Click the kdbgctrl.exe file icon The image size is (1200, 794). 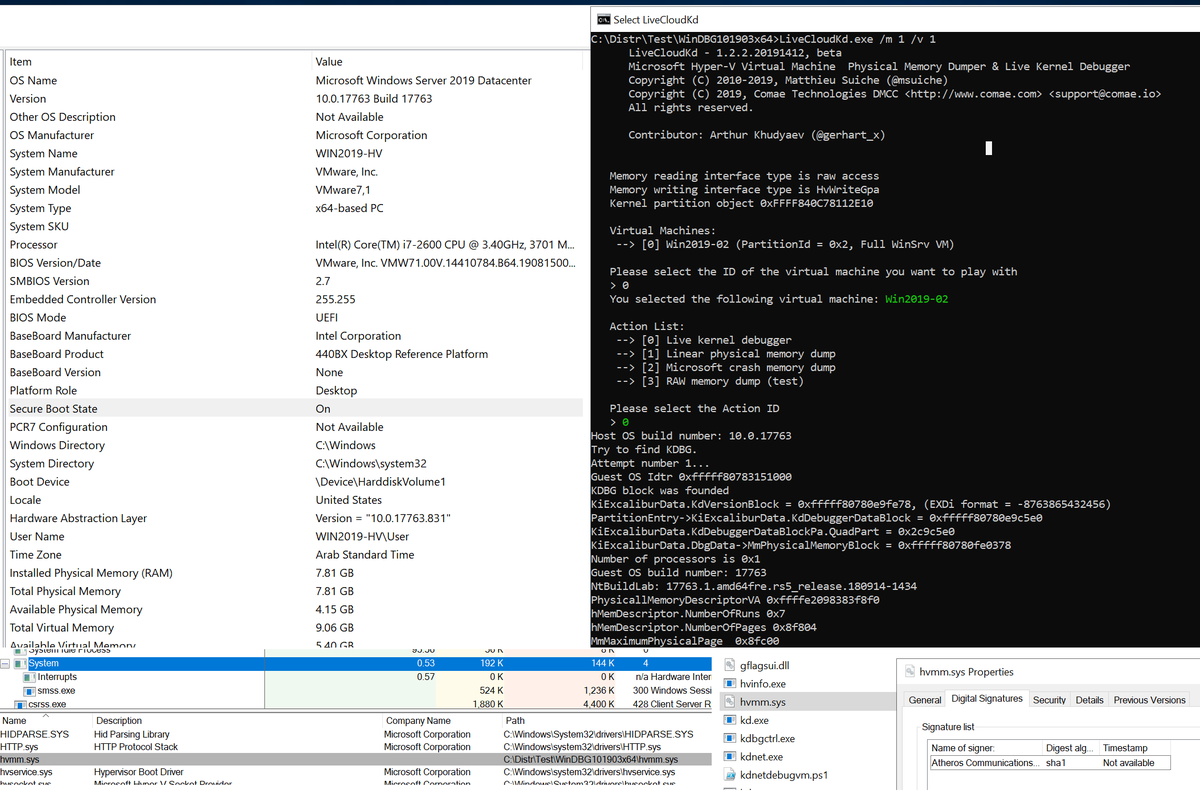point(728,739)
